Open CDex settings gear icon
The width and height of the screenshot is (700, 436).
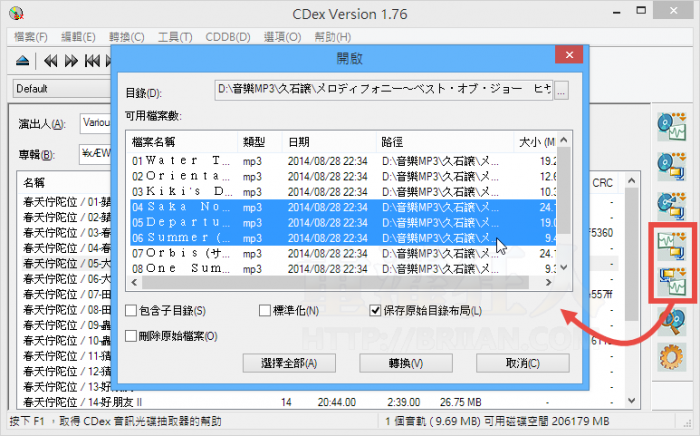pyautogui.click(x=672, y=357)
